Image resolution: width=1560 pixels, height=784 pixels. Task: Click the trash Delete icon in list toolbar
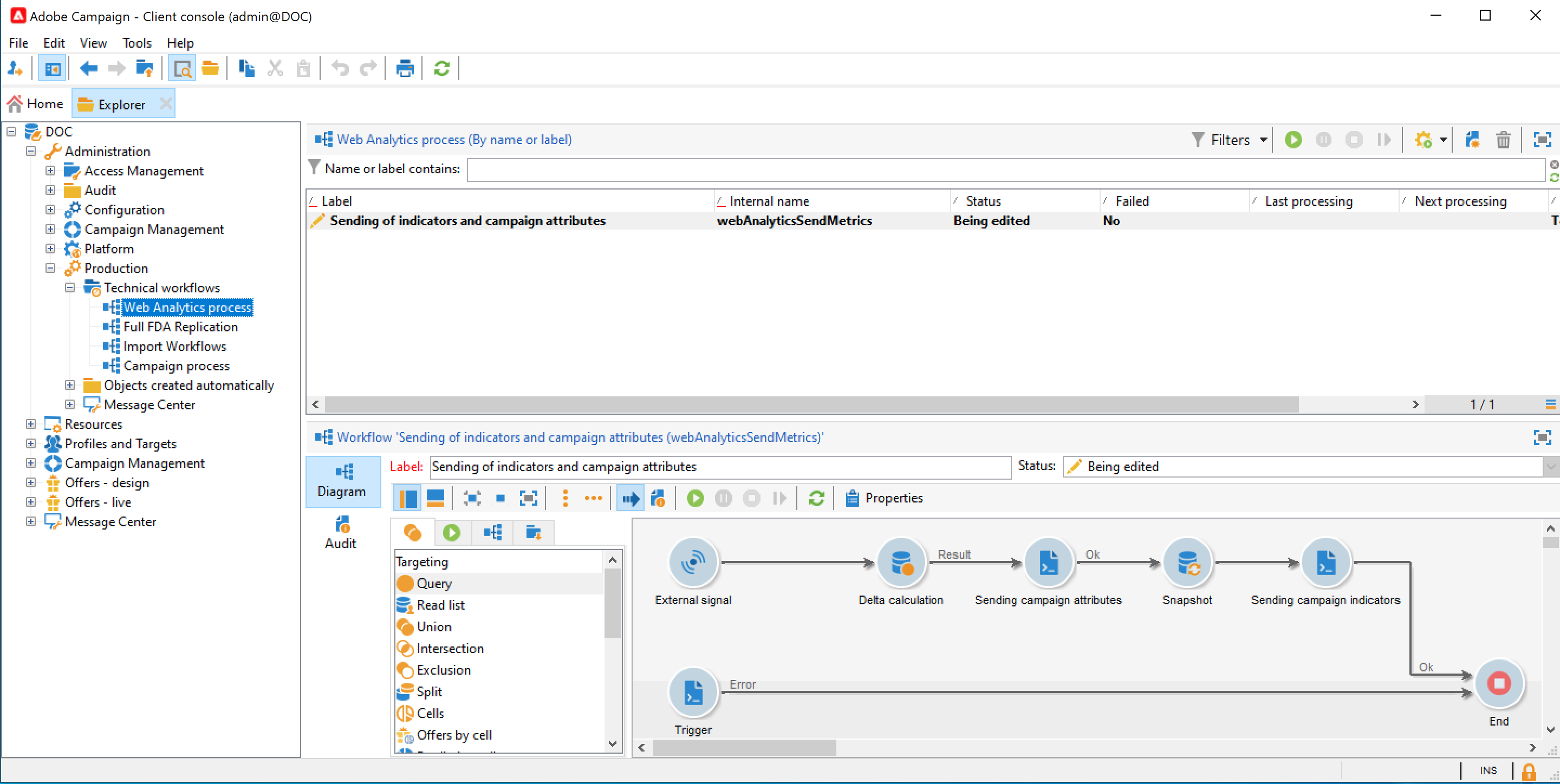(x=1503, y=140)
